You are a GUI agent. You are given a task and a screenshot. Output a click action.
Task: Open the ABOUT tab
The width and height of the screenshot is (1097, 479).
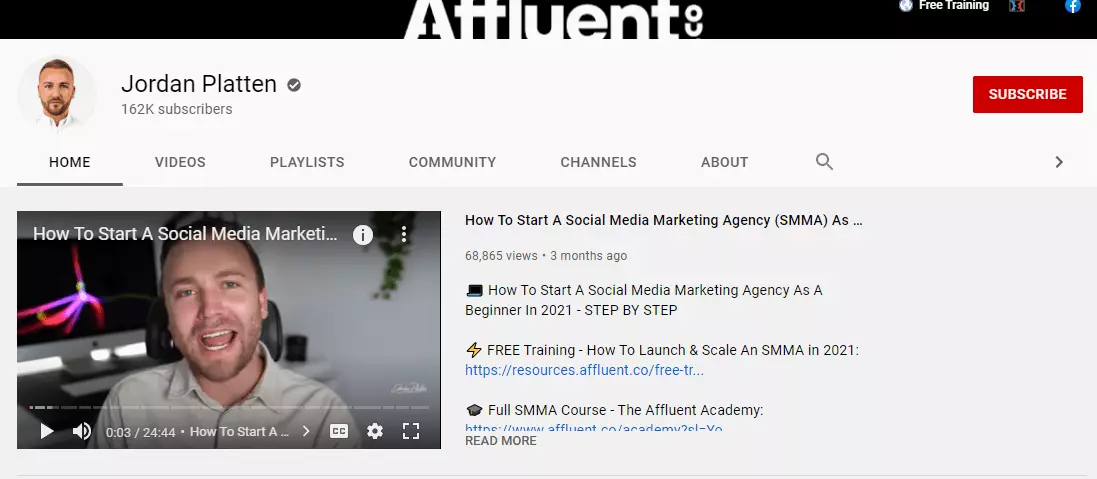[x=725, y=162]
